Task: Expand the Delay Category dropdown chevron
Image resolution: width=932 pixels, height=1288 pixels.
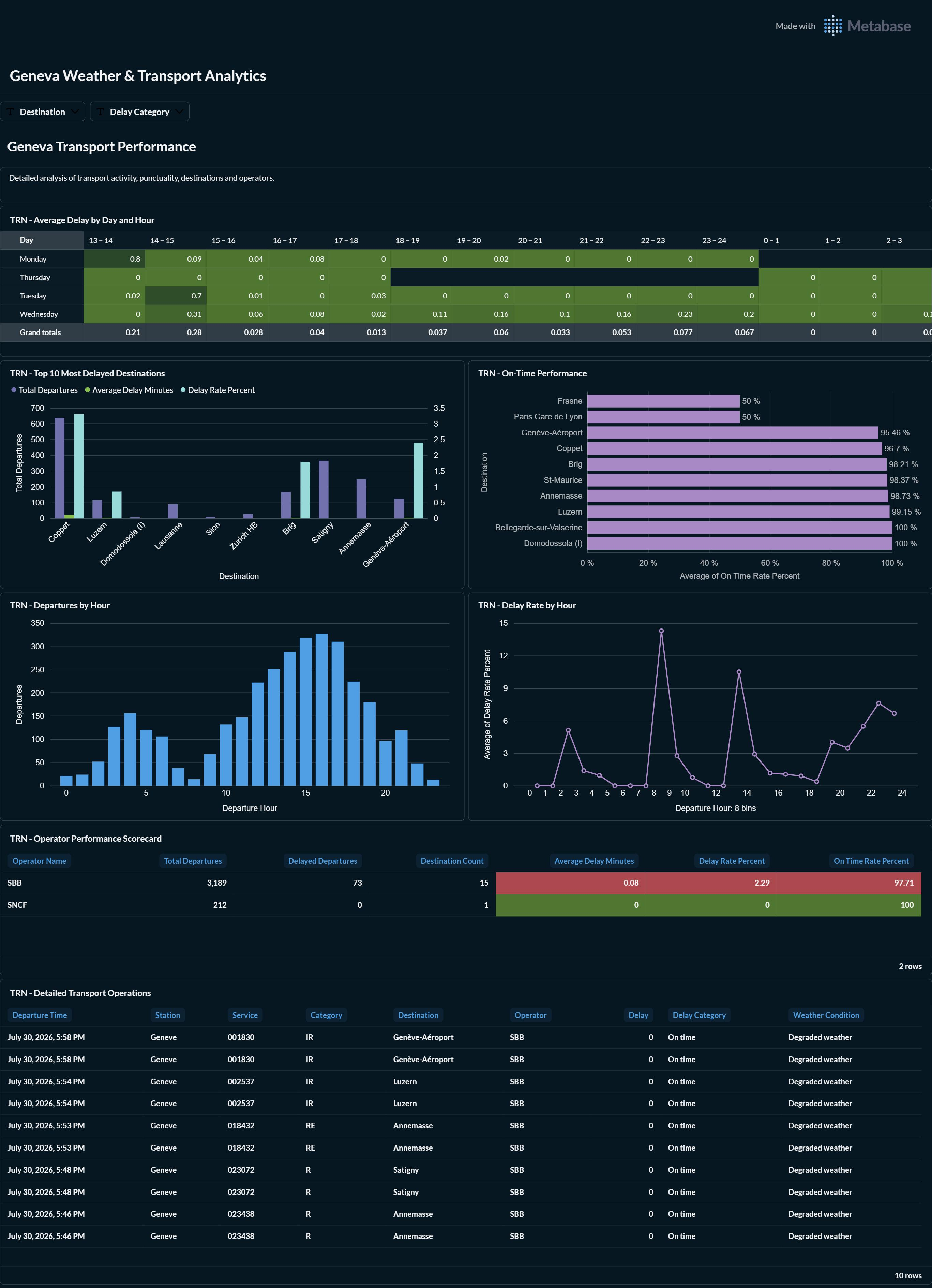Action: (179, 112)
